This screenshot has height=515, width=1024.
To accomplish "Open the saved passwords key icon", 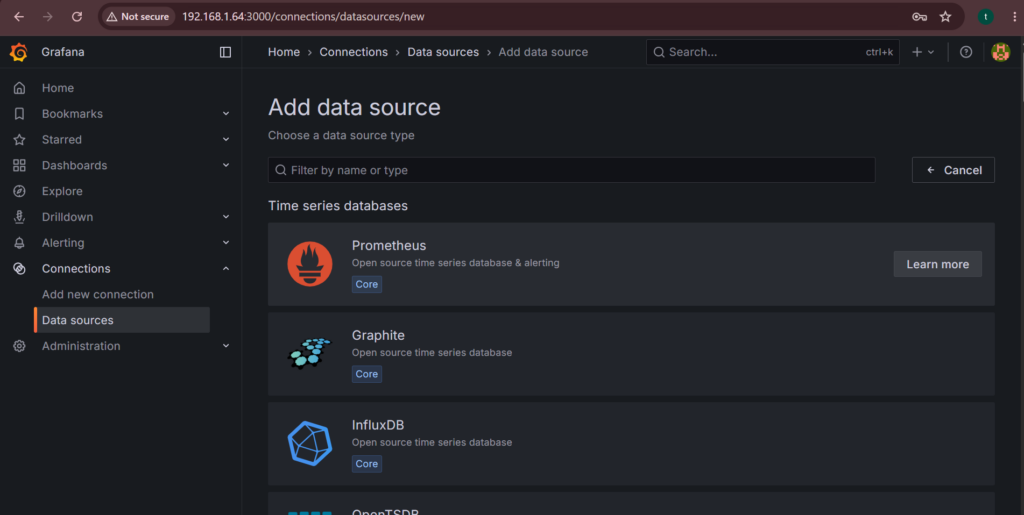I will [x=920, y=17].
